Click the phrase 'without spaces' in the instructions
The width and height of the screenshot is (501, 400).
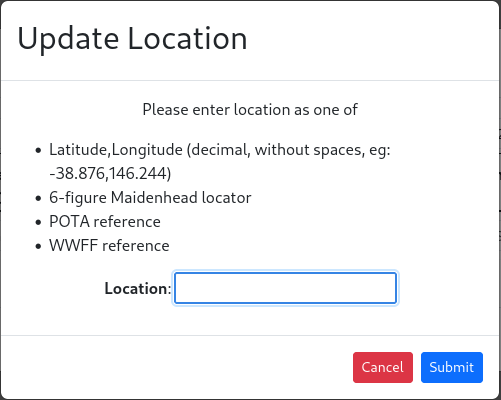click(x=309, y=150)
